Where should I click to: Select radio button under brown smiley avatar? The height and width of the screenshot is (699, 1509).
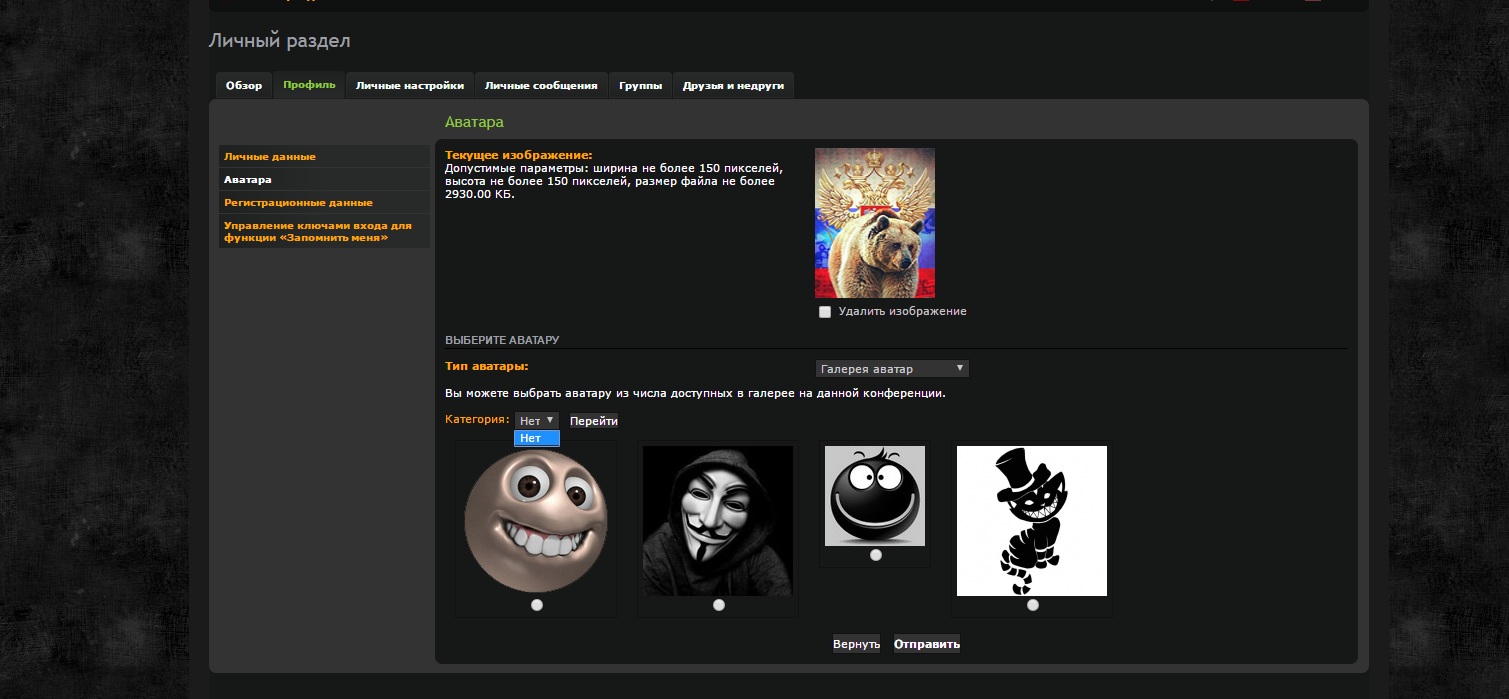pos(537,605)
